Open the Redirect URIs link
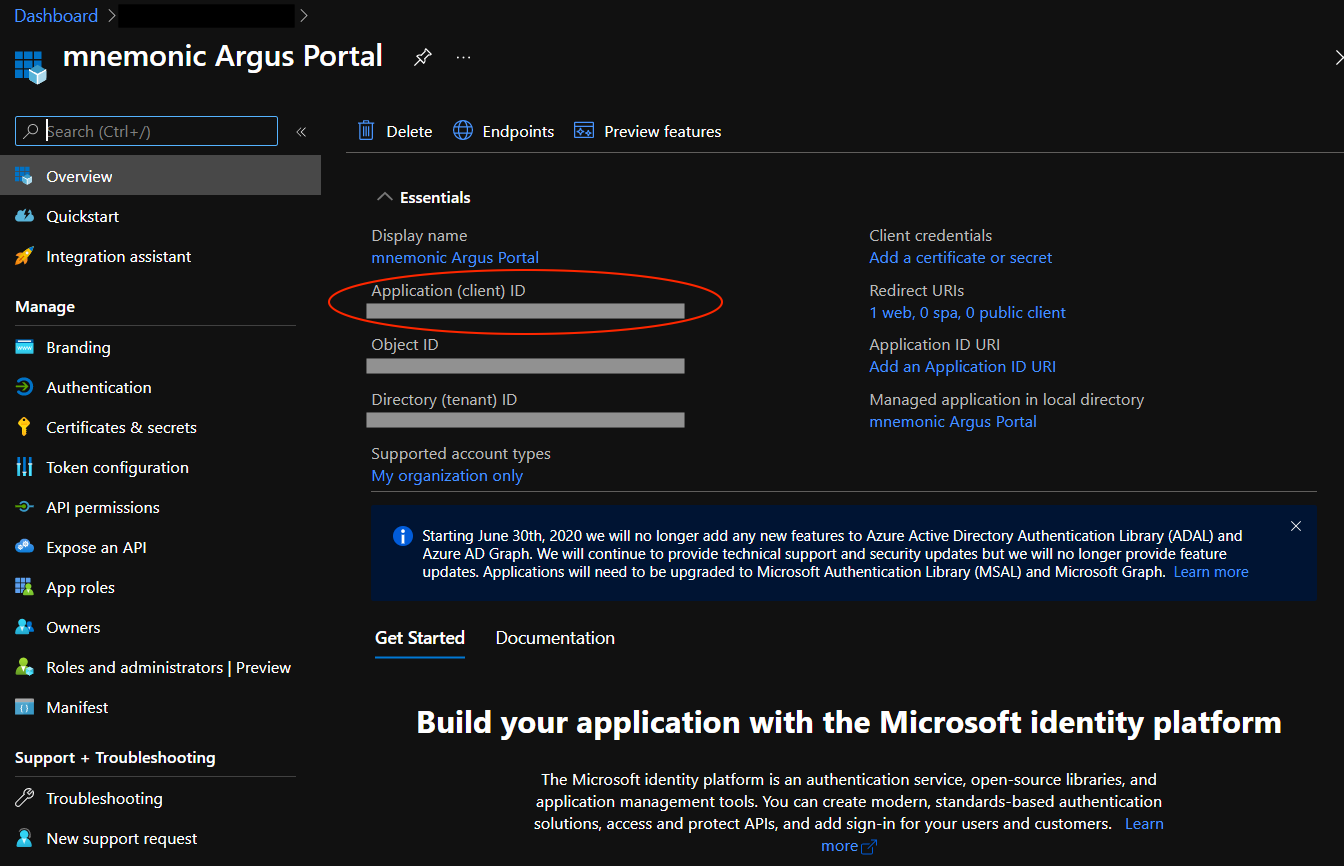1344x866 pixels. click(x=968, y=312)
